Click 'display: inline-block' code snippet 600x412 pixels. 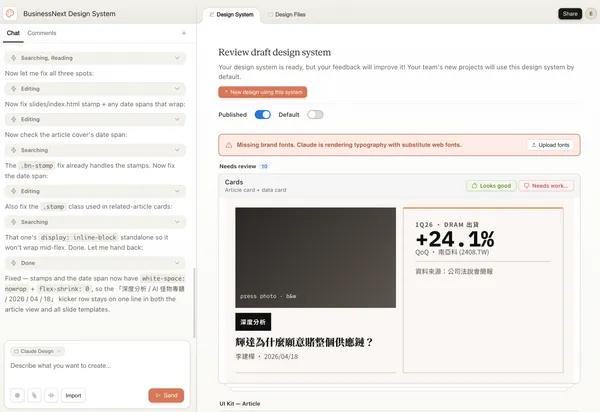coord(78,237)
